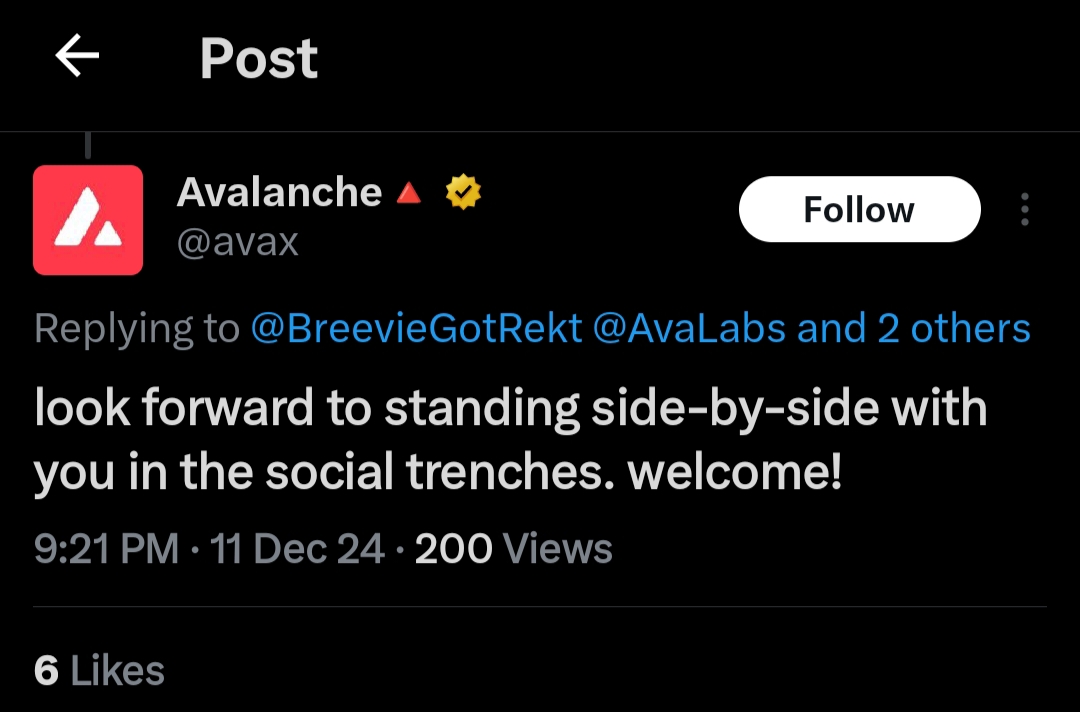The height and width of the screenshot is (712, 1080).
Task: Show the "and 2 others" recipients
Action: 914,328
